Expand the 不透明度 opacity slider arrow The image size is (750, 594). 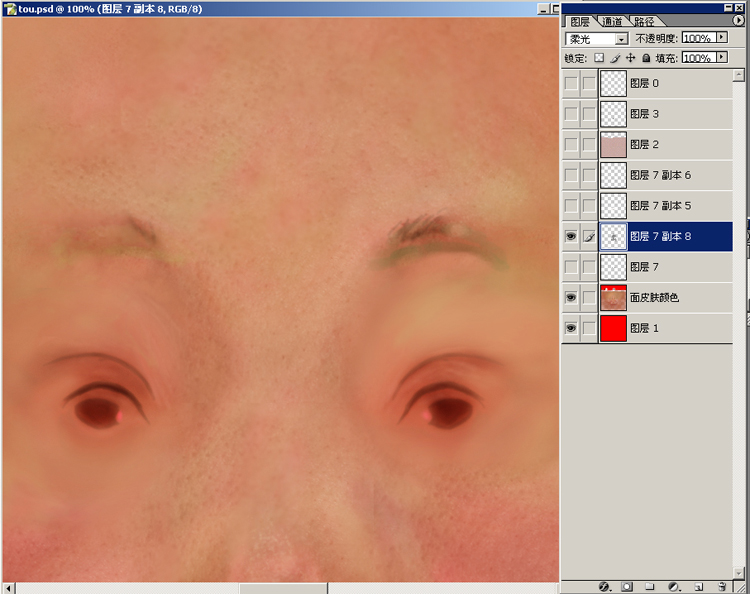click(722, 38)
